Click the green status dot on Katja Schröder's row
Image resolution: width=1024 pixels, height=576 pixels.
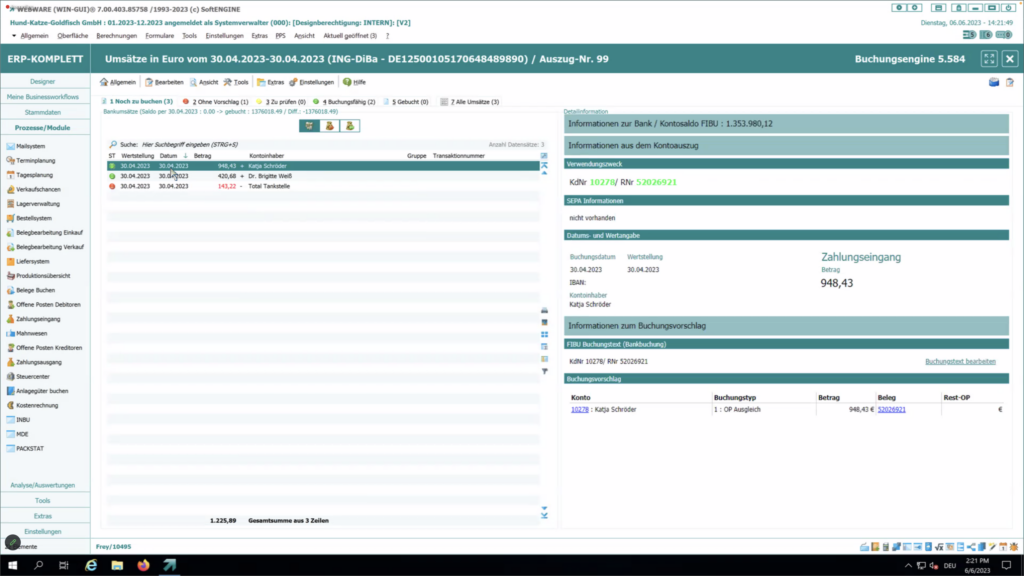pos(110,166)
